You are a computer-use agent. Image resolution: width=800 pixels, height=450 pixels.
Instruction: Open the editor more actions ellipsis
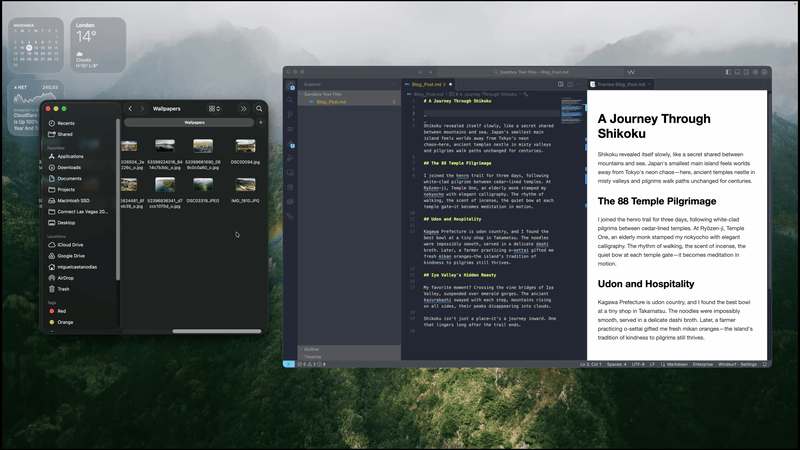coord(579,84)
